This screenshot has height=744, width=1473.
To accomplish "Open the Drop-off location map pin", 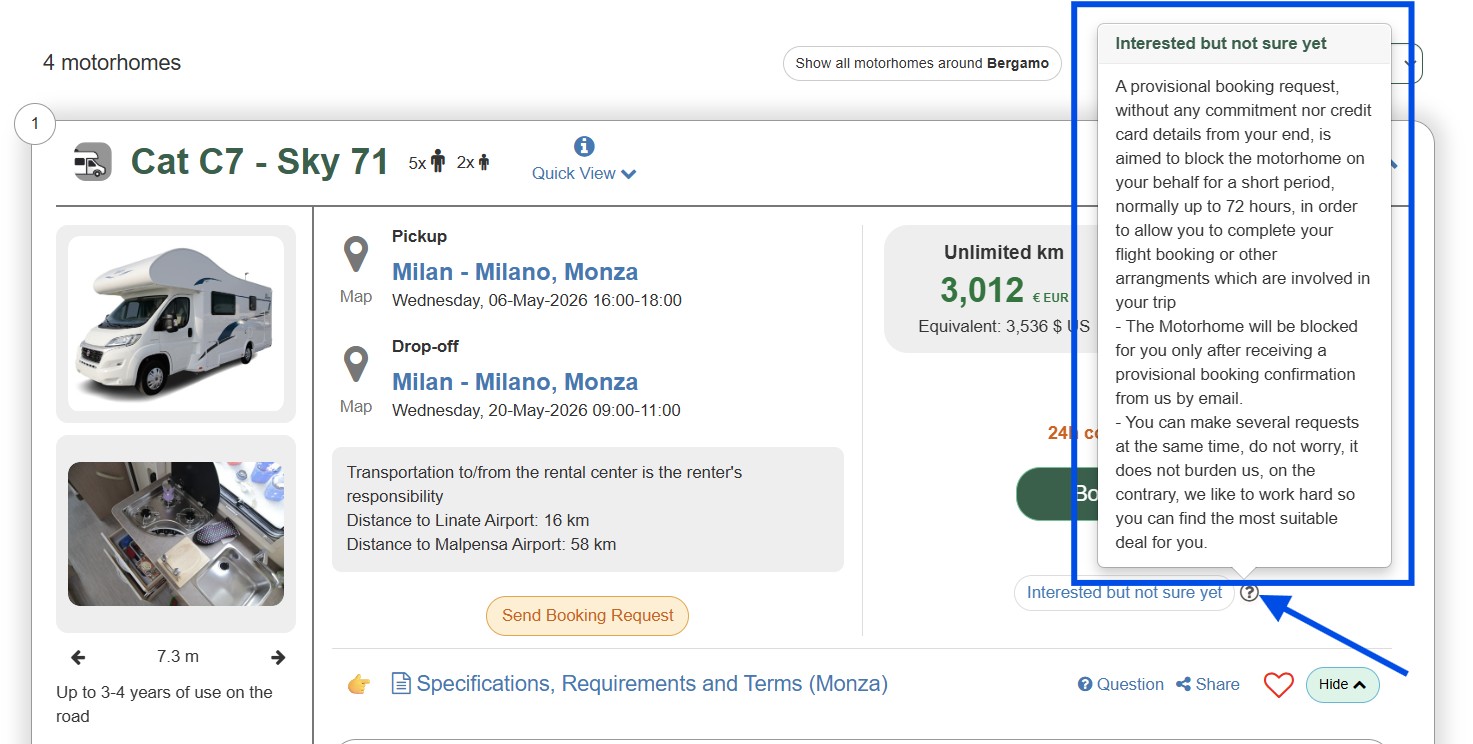I will click(x=356, y=366).
